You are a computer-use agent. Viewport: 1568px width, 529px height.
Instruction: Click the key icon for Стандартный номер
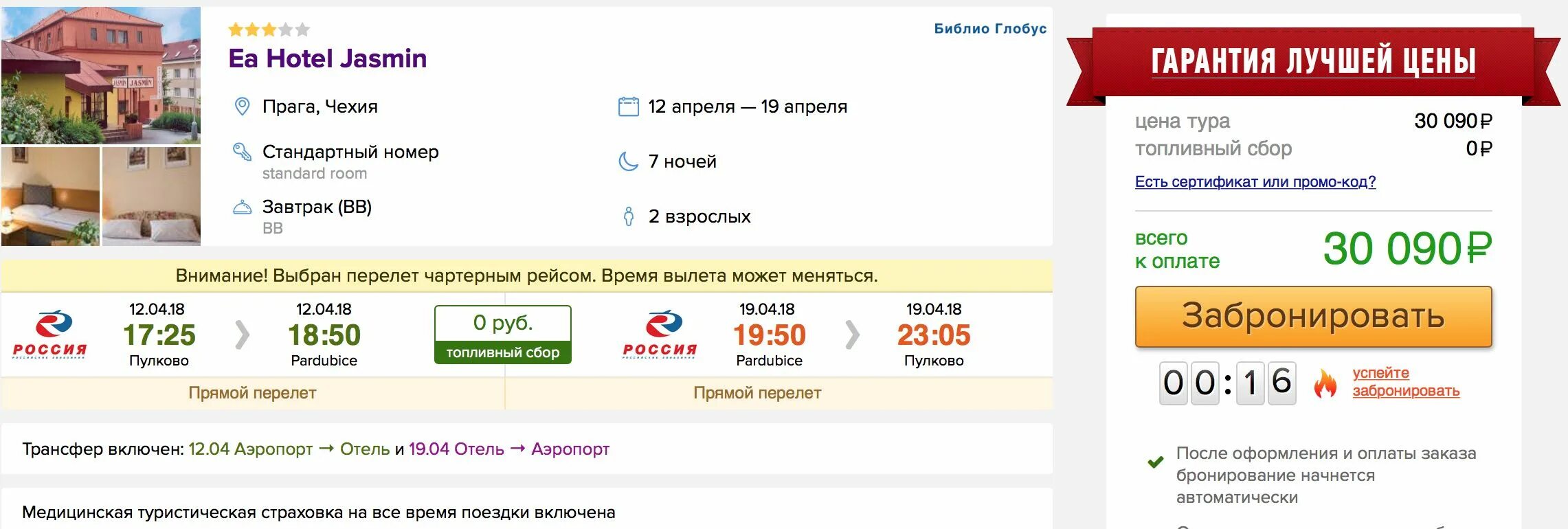coord(242,152)
